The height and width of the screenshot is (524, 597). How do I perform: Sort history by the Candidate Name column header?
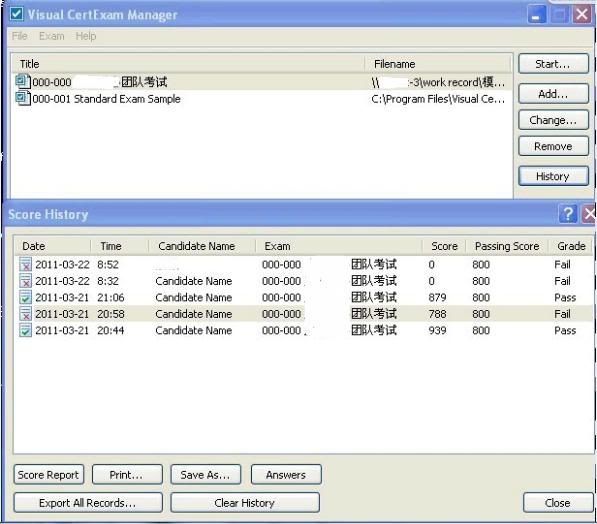coord(202,246)
